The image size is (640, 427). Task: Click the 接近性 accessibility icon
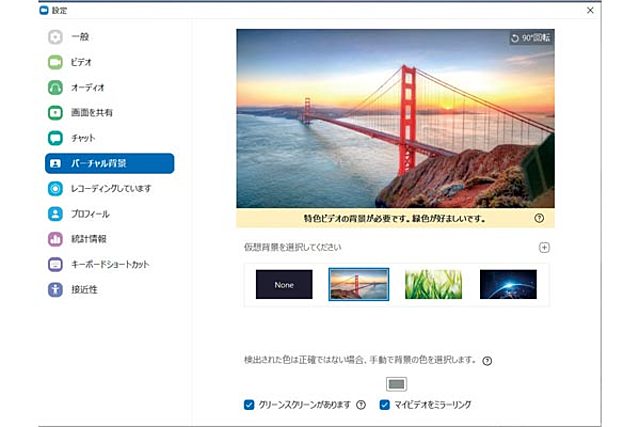click(x=56, y=290)
